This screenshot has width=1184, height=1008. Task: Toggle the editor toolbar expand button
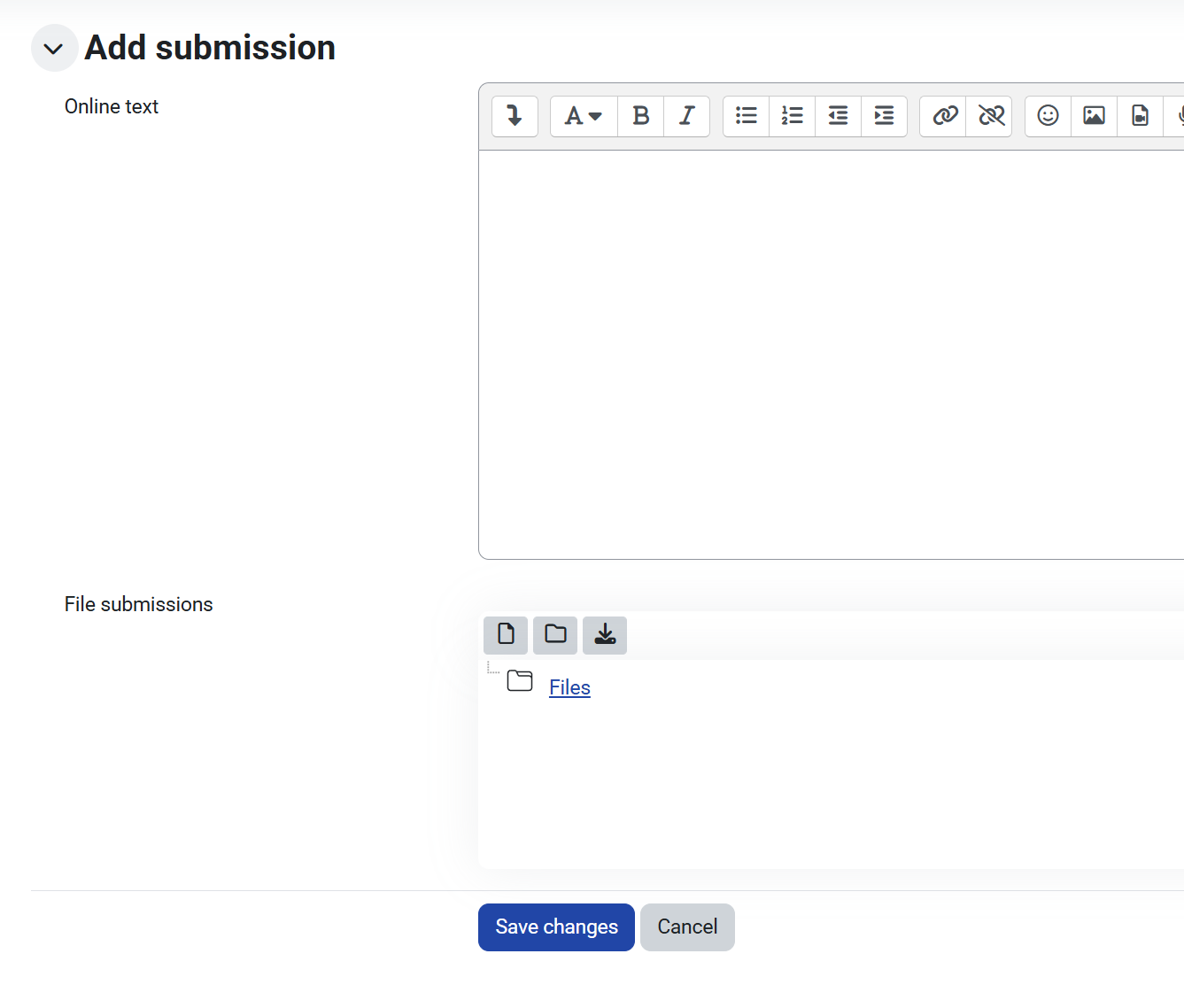click(x=515, y=116)
